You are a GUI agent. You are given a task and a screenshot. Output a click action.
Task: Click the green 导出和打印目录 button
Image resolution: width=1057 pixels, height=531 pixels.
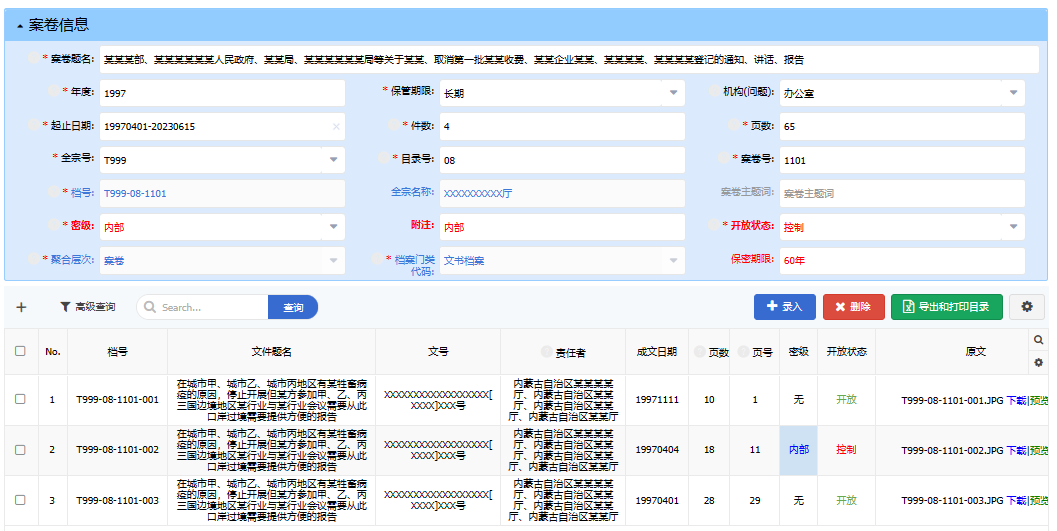(946, 307)
